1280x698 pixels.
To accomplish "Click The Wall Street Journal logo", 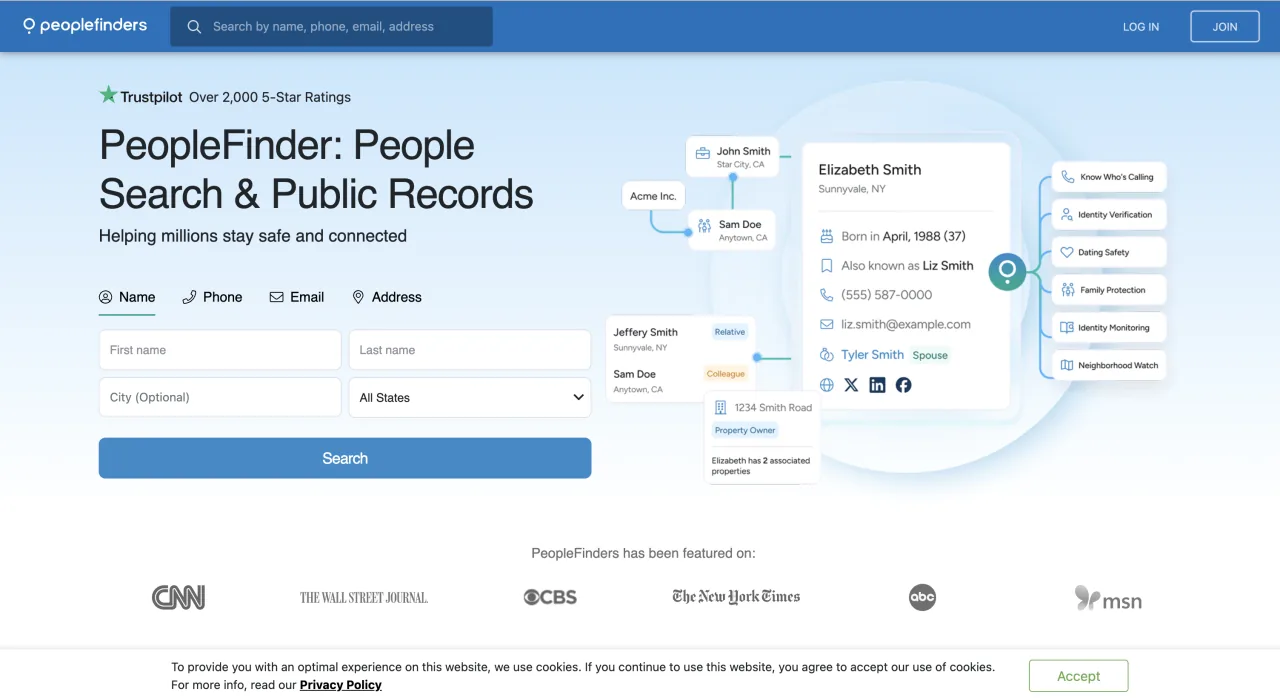I will [x=364, y=598].
